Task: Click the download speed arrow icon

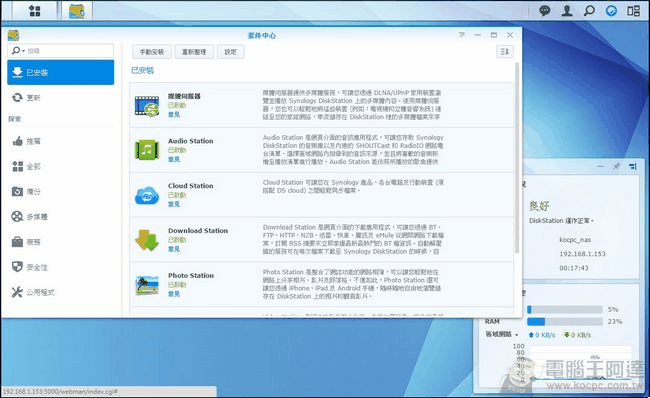Action: [566, 335]
